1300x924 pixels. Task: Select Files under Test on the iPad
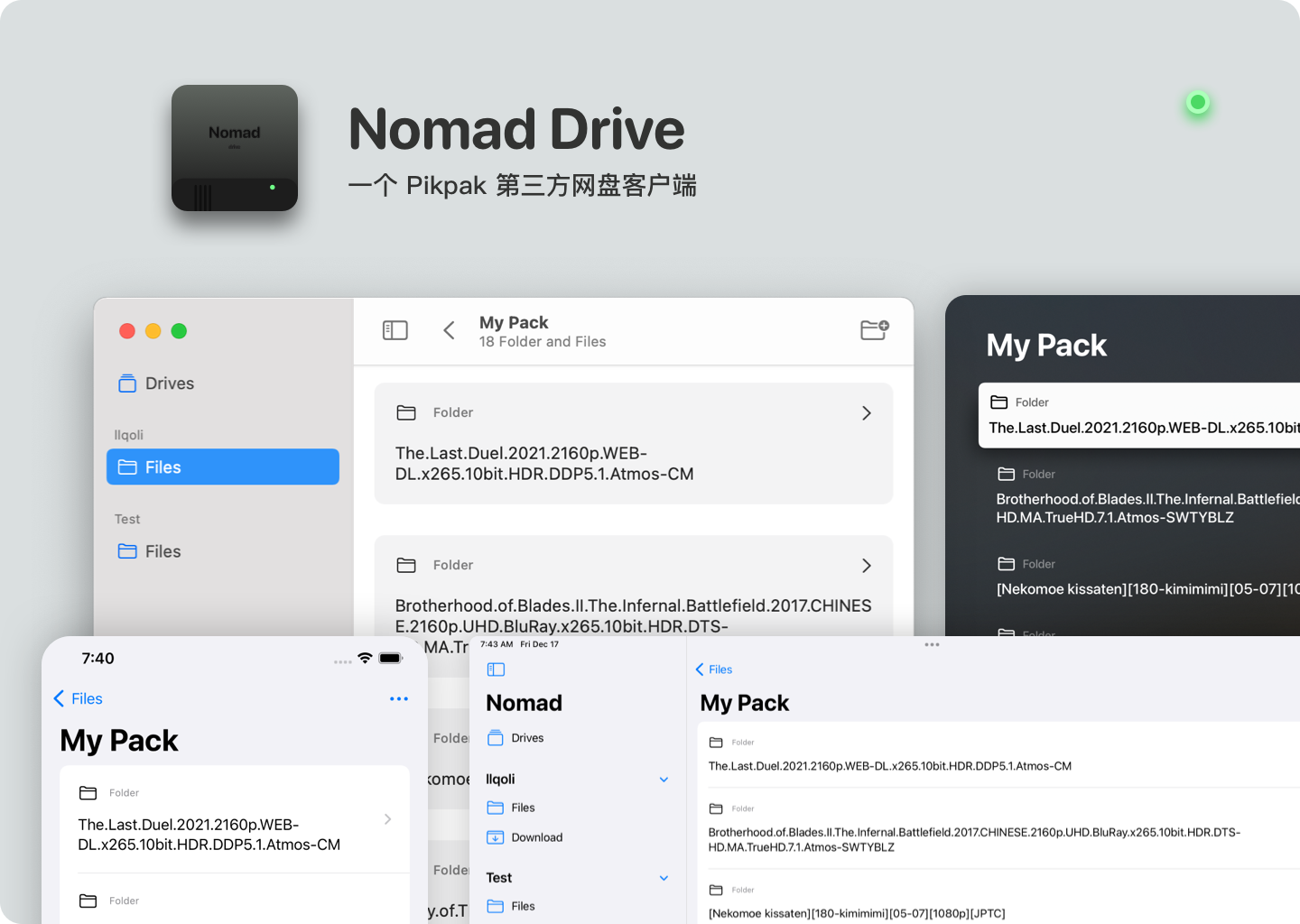coord(511,906)
